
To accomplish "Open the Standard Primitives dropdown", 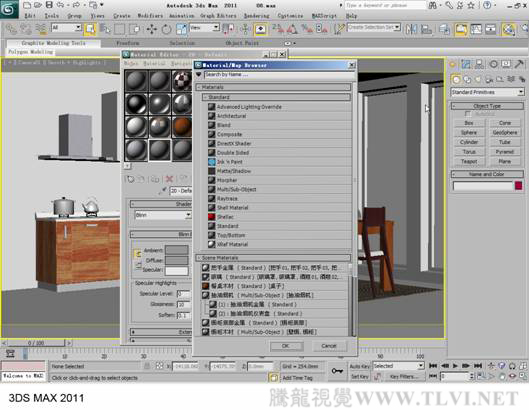I will 487,92.
